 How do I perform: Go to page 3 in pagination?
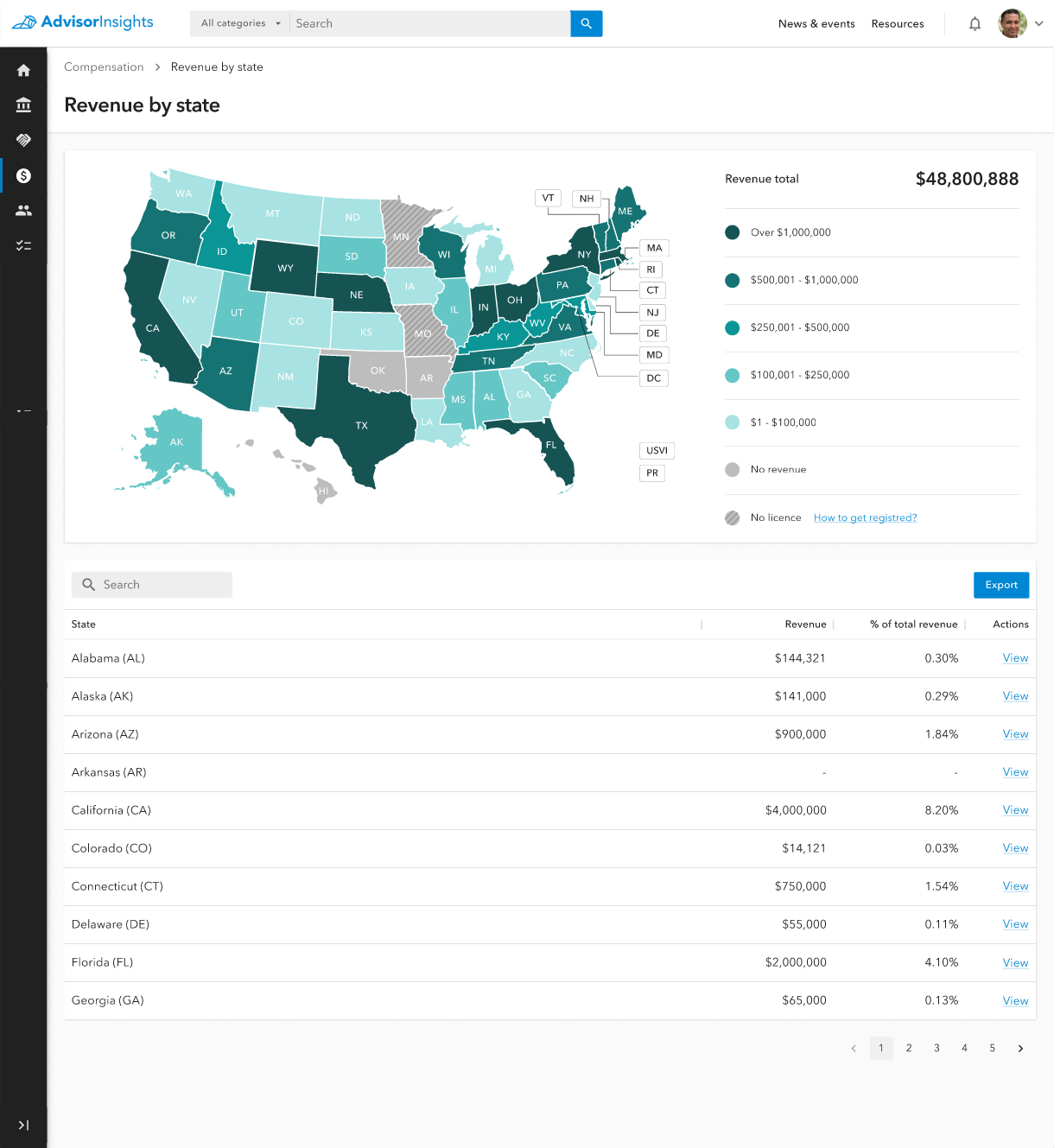click(937, 1049)
